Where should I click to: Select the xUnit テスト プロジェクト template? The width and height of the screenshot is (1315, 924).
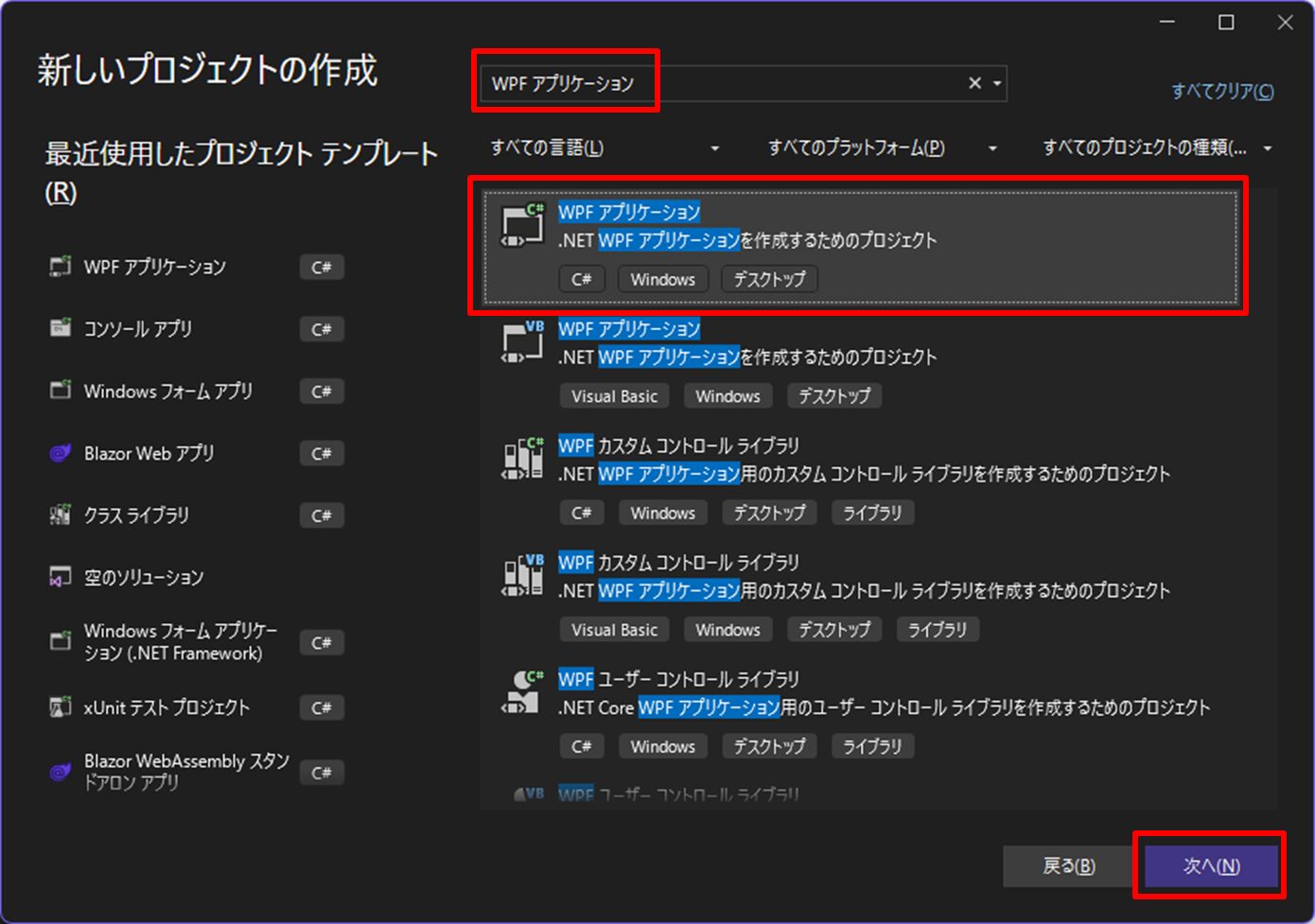coord(166,706)
